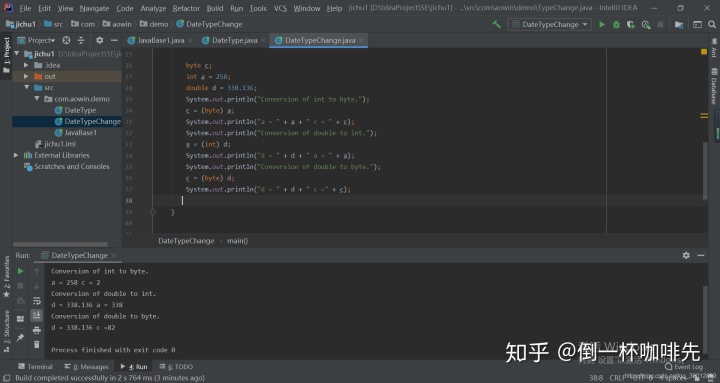This screenshot has width=720, height=383.
Task: Toggle the Project side tool window
Action: pyautogui.click(x=6, y=55)
